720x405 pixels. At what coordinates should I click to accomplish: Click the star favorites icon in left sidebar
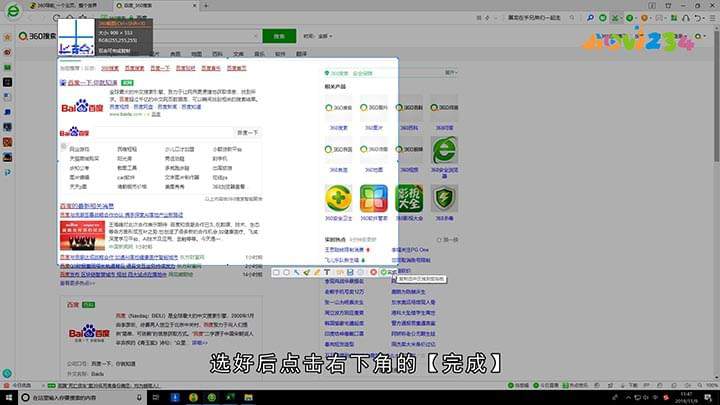tap(7, 37)
